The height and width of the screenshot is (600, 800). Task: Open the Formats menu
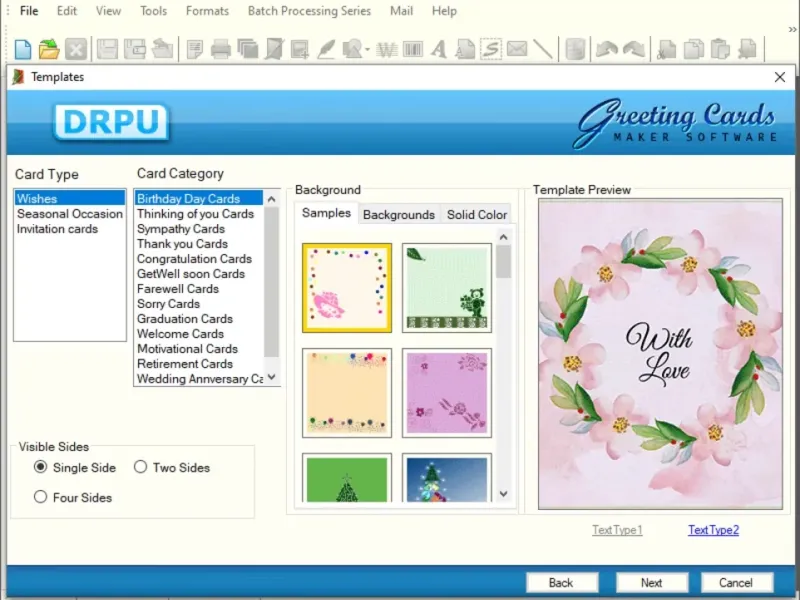pyautogui.click(x=207, y=11)
